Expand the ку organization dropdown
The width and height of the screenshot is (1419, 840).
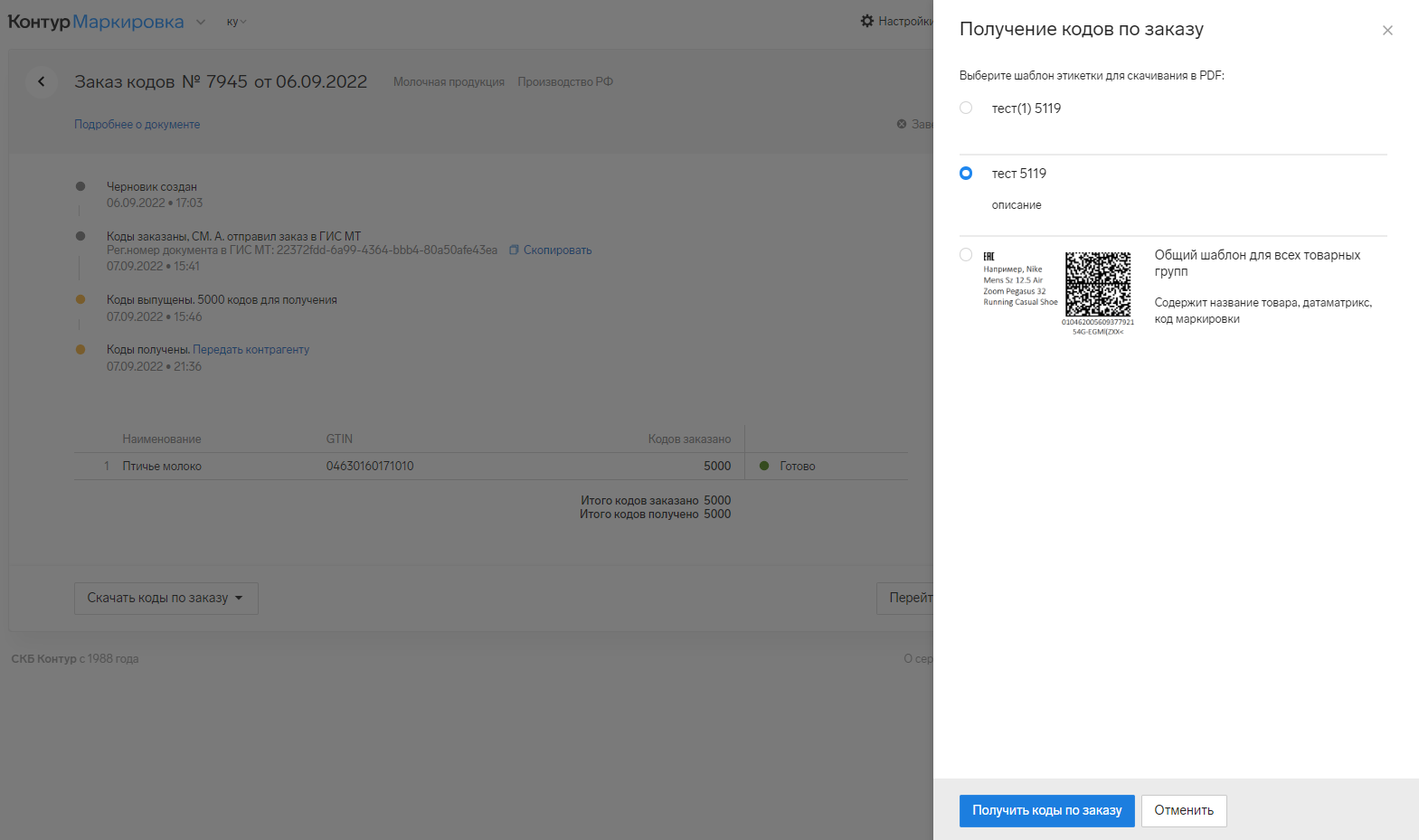(236, 22)
